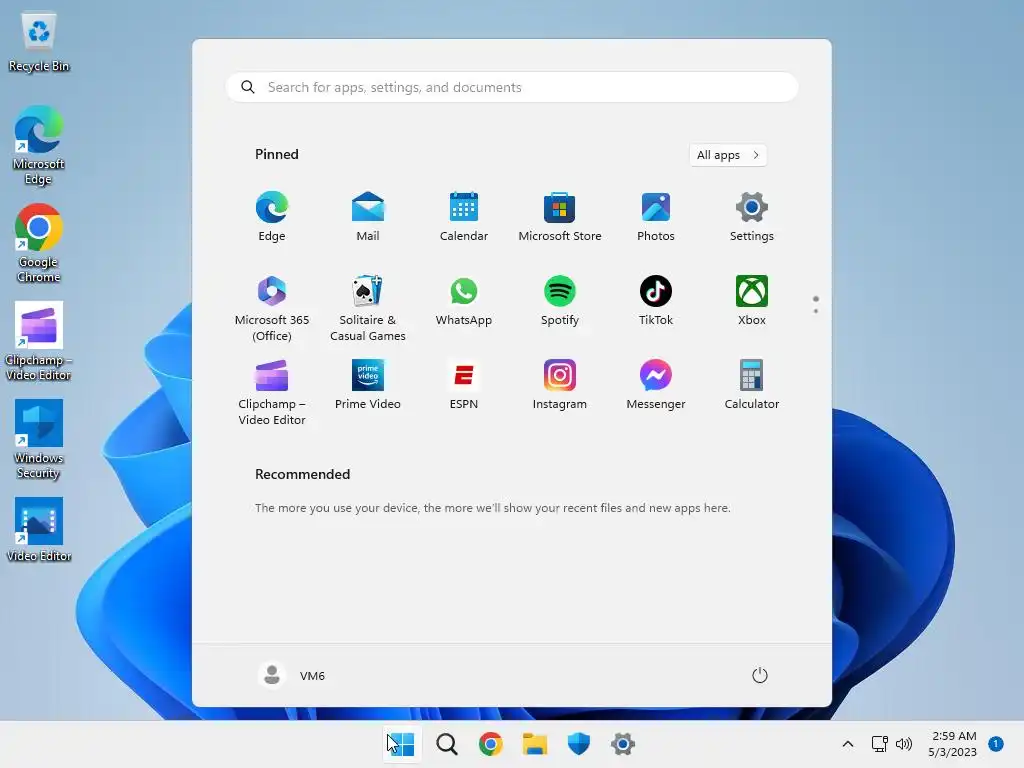This screenshot has height=768, width=1024.
Task: Open Clipchamp in the Start menu
Action: point(272,392)
